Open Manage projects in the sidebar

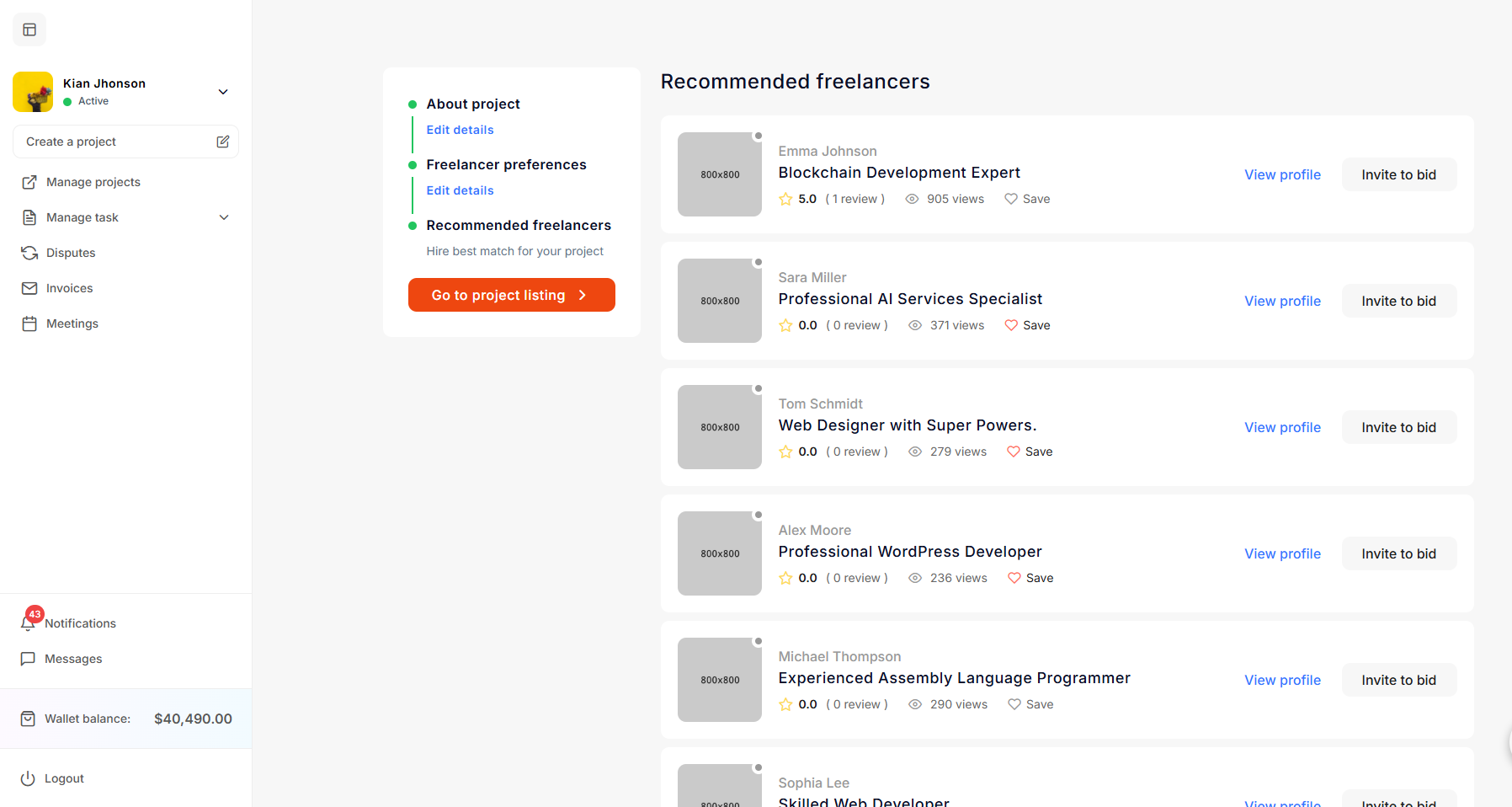93,182
